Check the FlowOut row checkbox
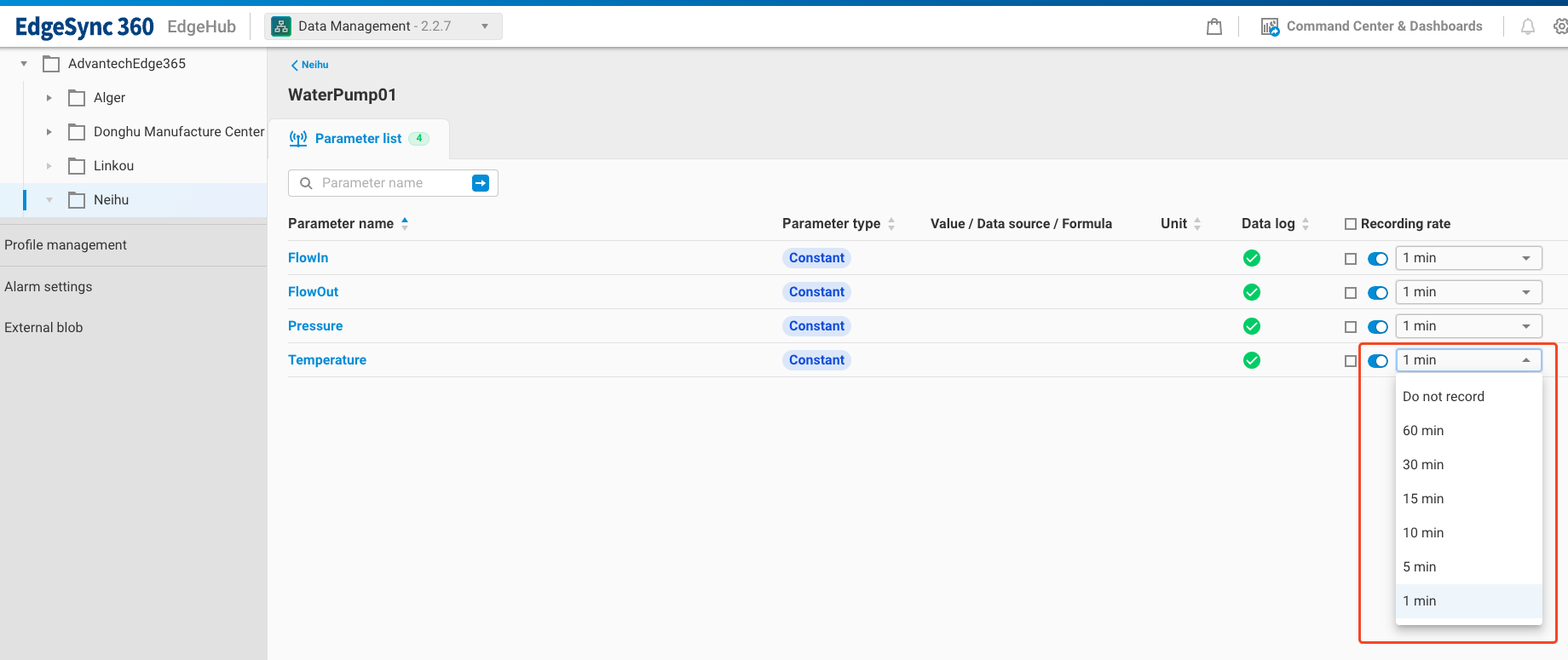The width and height of the screenshot is (1568, 660). click(1351, 293)
